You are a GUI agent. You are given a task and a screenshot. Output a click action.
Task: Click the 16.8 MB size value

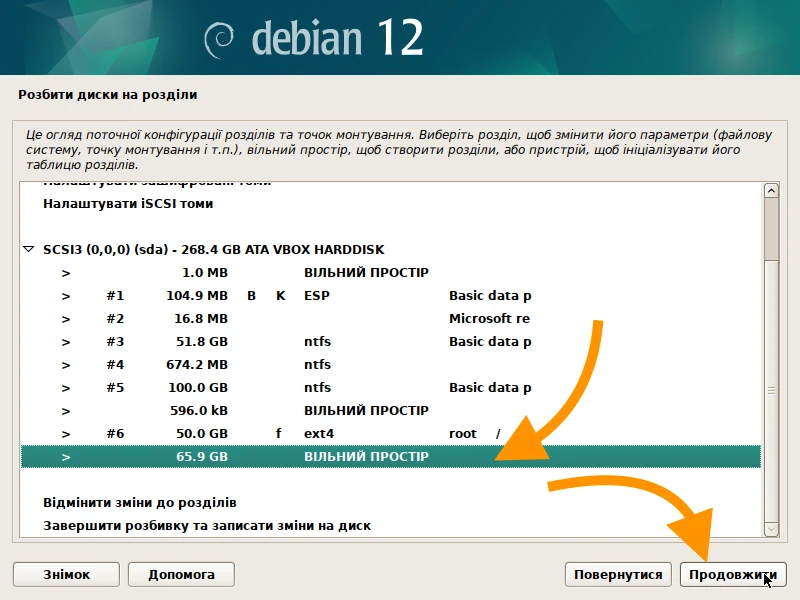tap(201, 318)
